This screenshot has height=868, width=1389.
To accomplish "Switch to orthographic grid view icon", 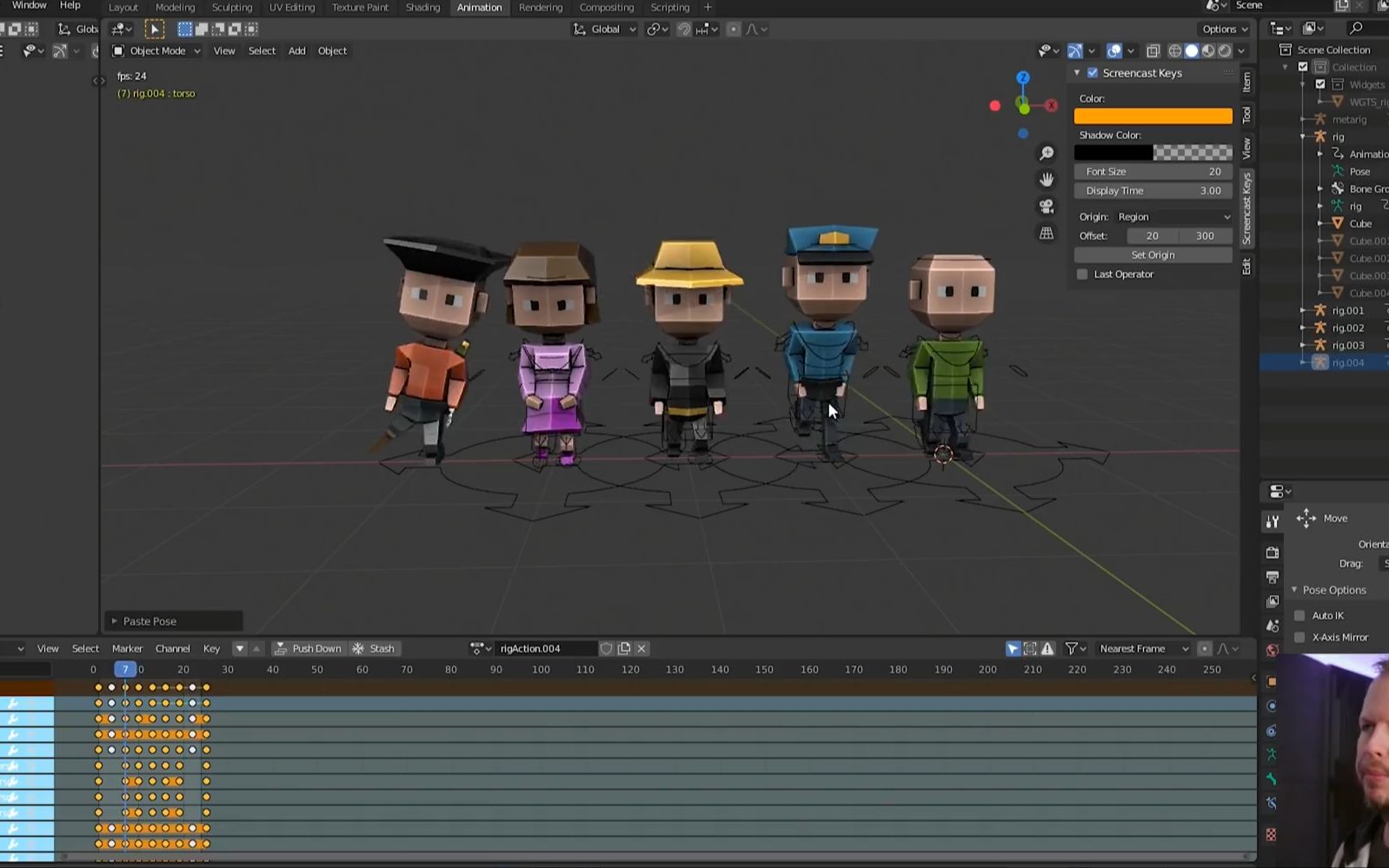I will pyautogui.click(x=1047, y=234).
